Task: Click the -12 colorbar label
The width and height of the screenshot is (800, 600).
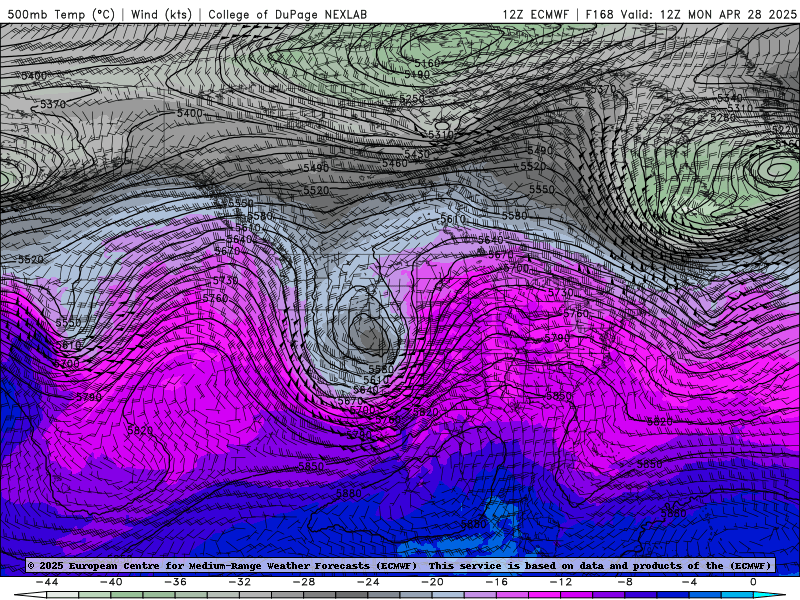Action: pos(561,582)
